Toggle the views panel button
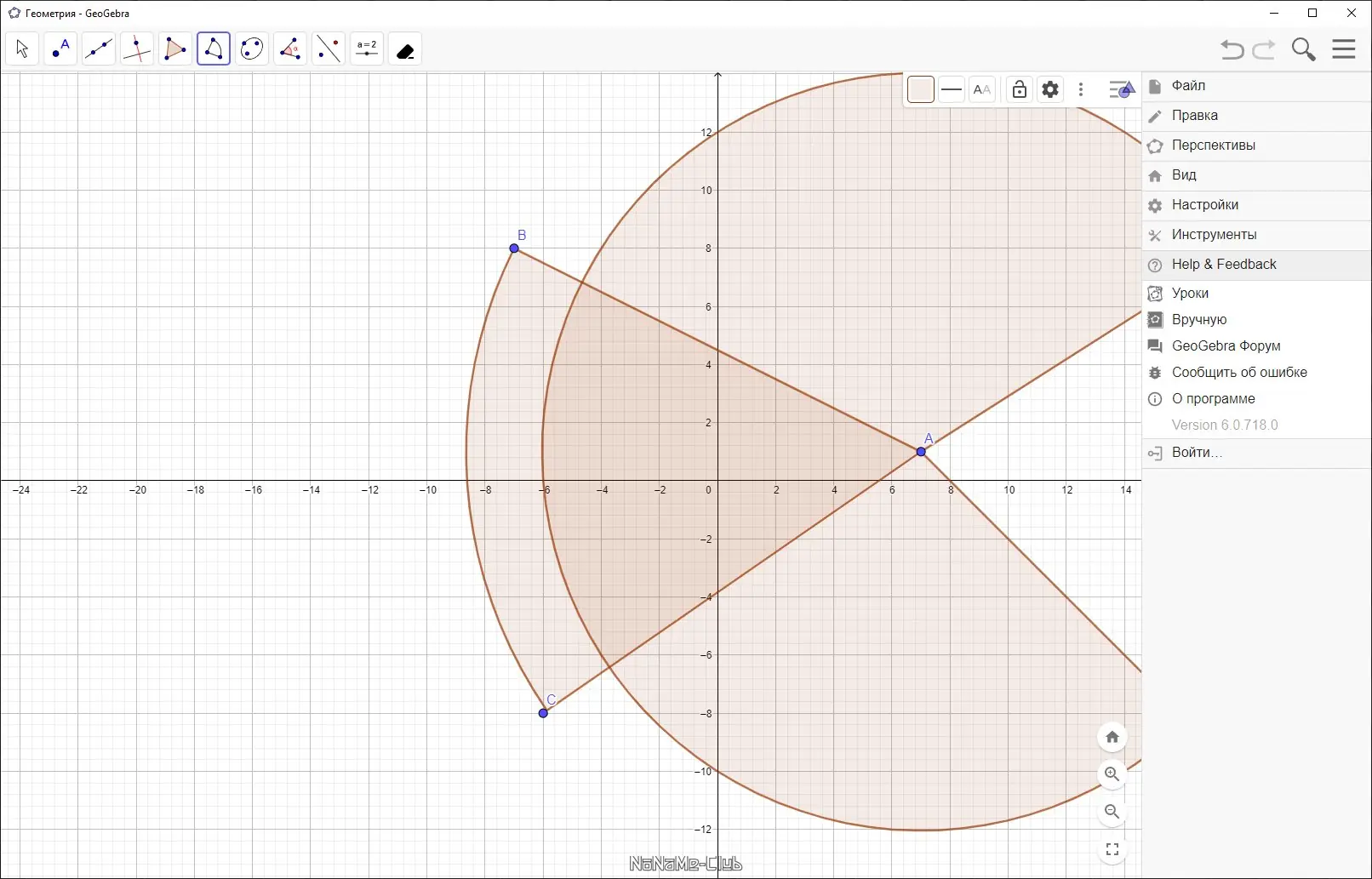Image resolution: width=1372 pixels, height=879 pixels. coord(1122,89)
